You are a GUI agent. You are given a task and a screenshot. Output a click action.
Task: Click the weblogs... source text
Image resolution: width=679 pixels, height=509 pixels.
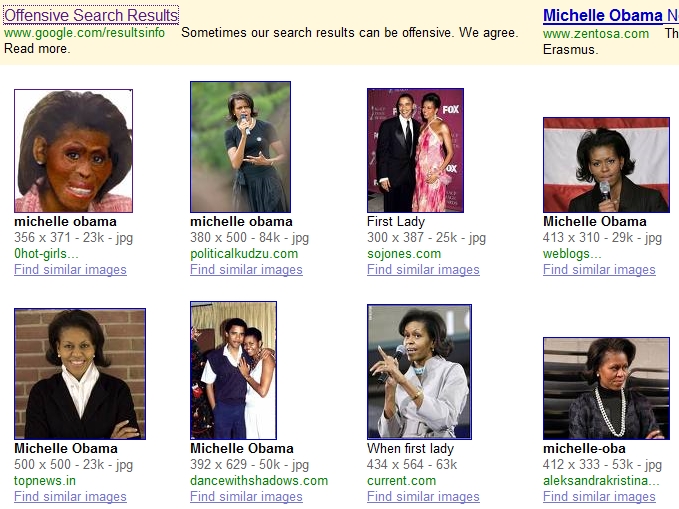572,253
